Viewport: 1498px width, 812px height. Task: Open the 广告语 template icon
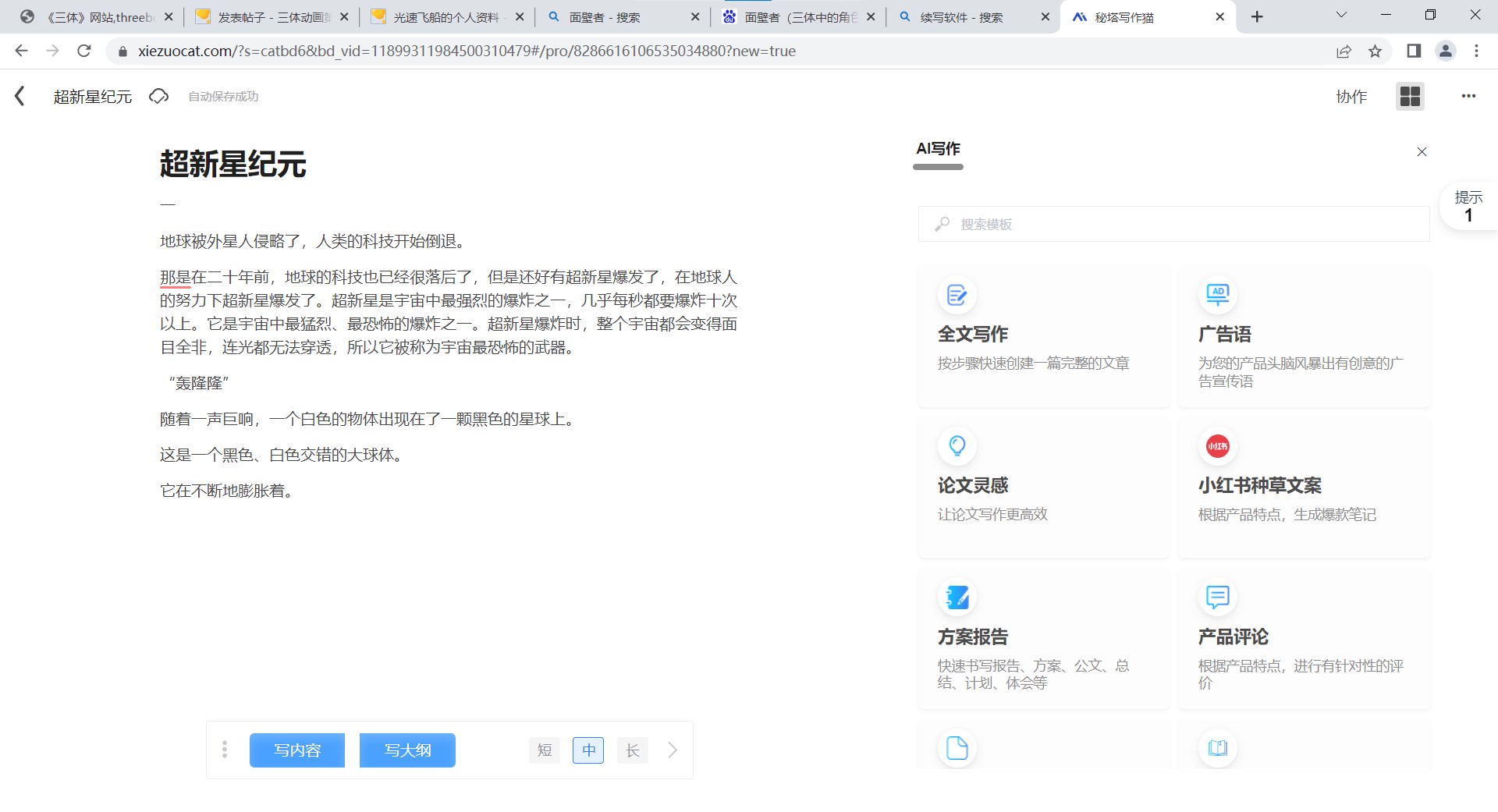(1218, 295)
